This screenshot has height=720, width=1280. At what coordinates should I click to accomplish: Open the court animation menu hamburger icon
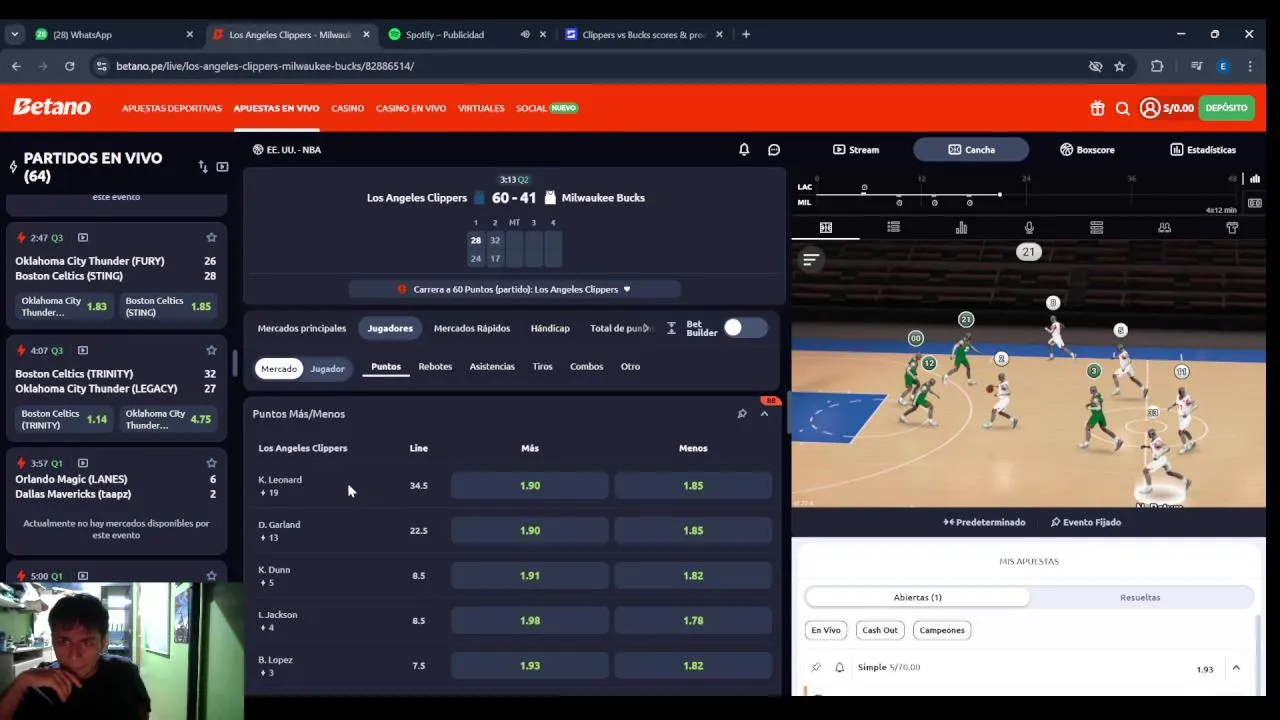(x=811, y=260)
